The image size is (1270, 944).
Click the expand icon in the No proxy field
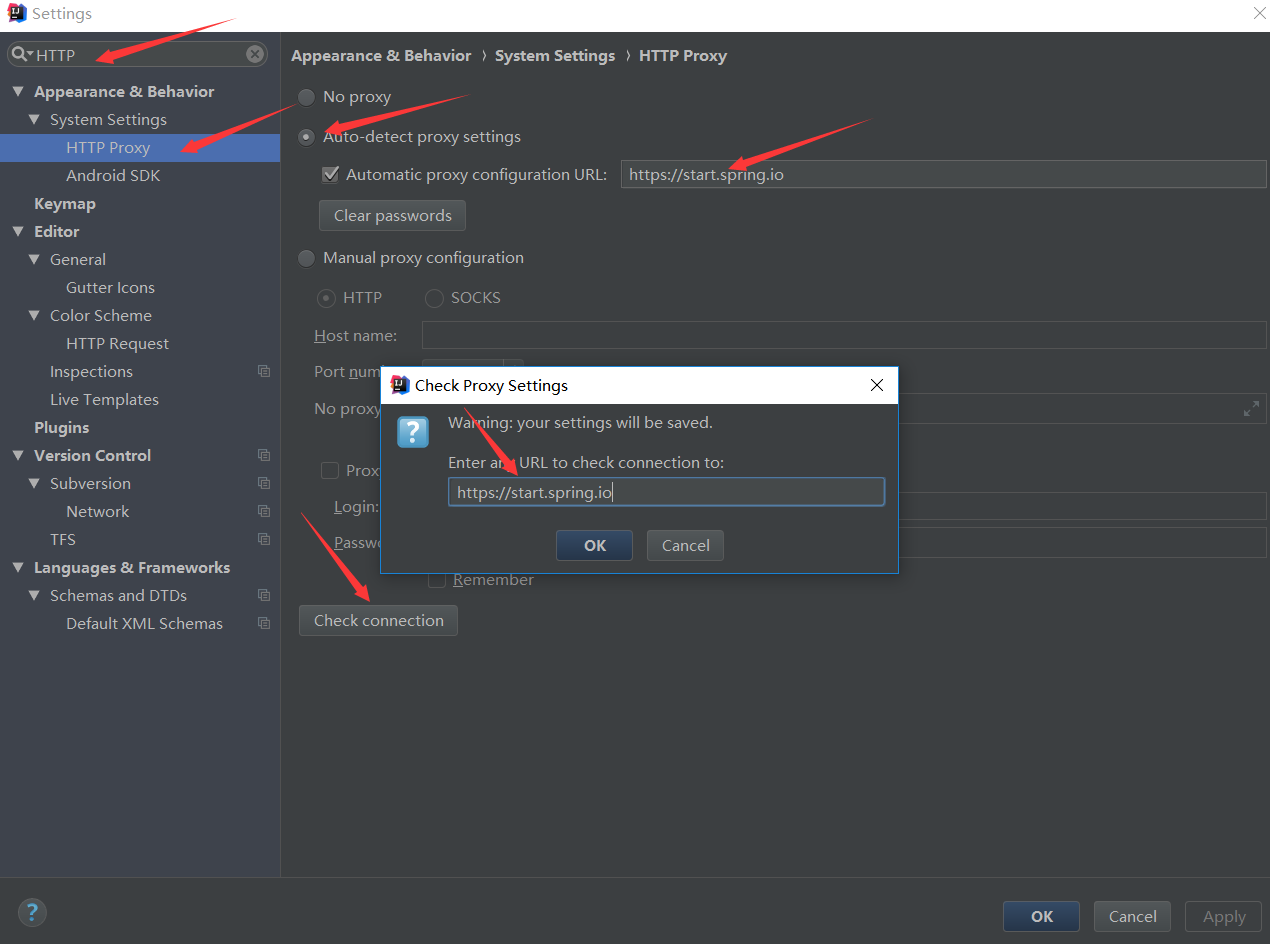click(x=1251, y=409)
